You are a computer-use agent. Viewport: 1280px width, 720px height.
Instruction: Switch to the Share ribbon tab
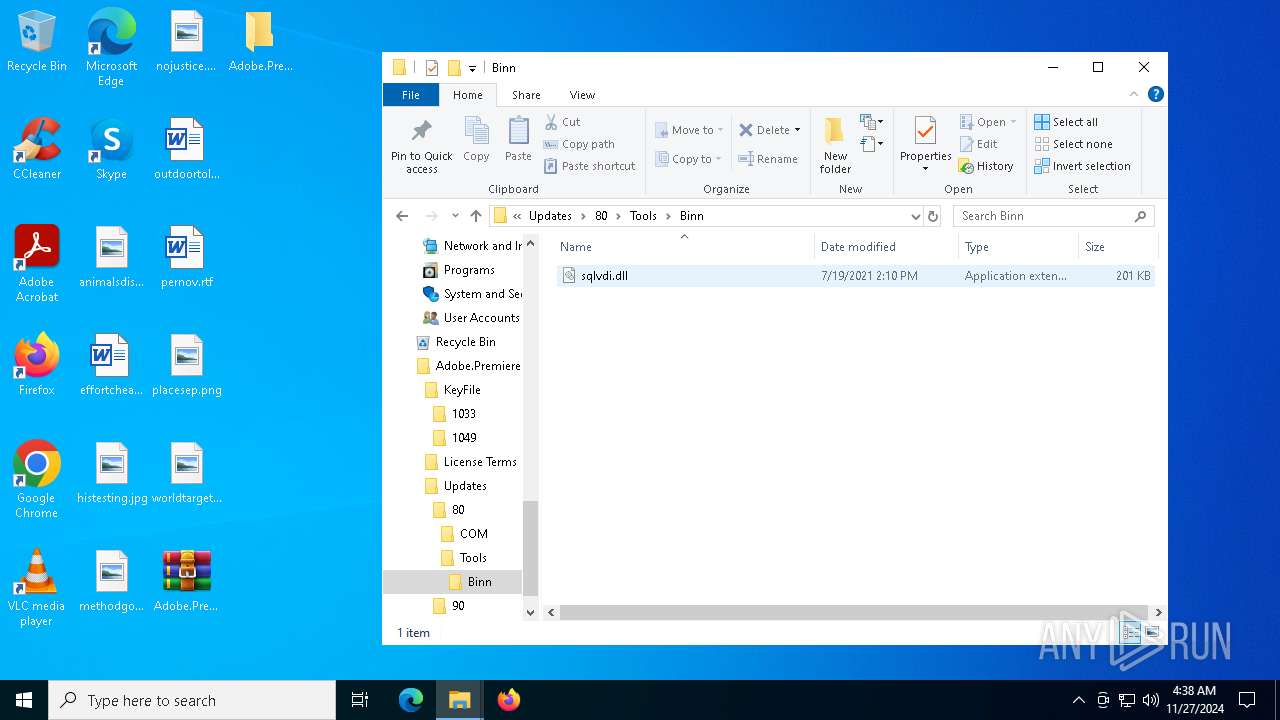[526, 95]
